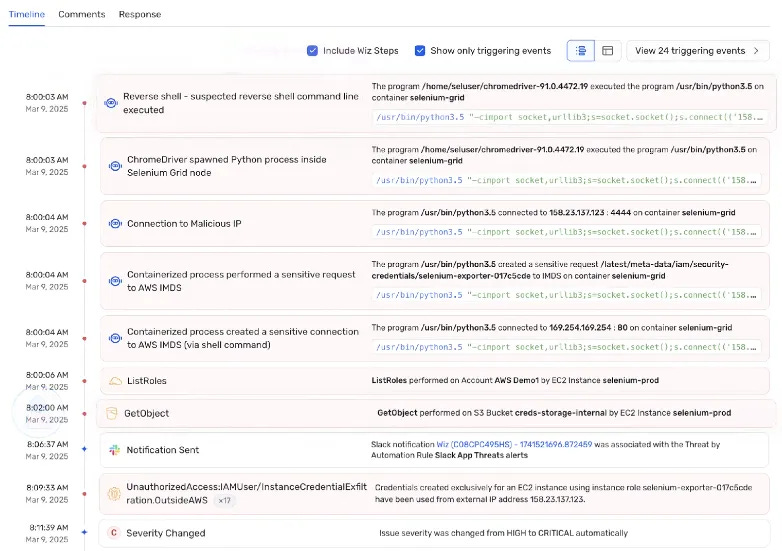Click the UnauthorizedAccess GuardDuty finding icon

(x=114, y=494)
